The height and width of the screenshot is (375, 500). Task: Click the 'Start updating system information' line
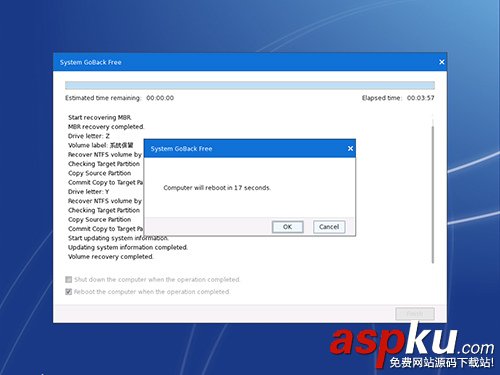118,238
